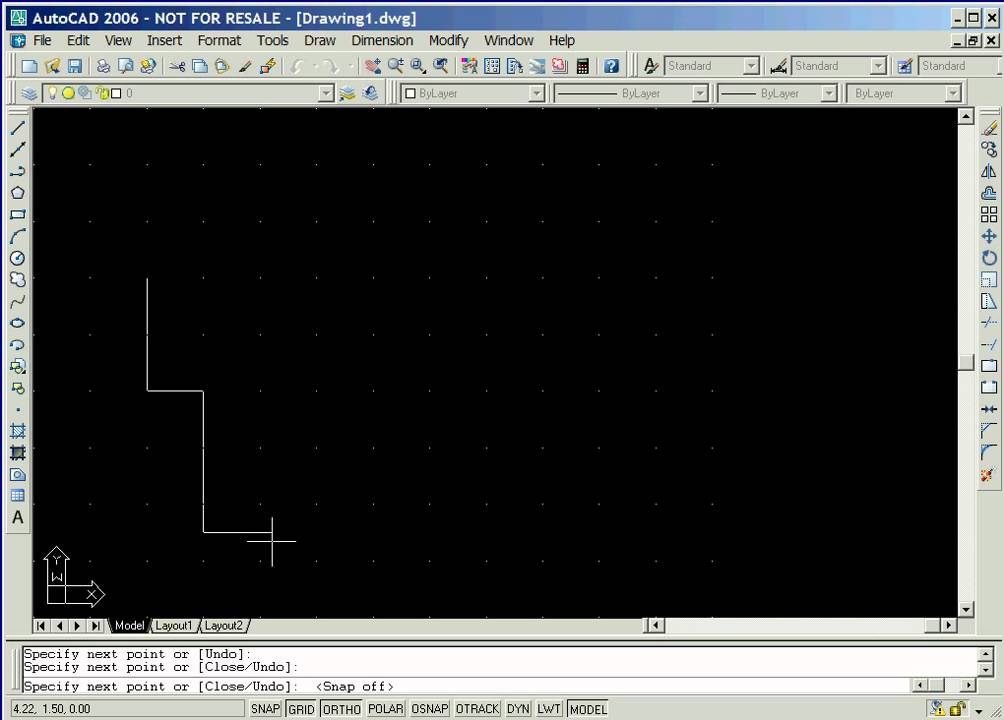Open the ByLayer color dropdown

[537, 94]
